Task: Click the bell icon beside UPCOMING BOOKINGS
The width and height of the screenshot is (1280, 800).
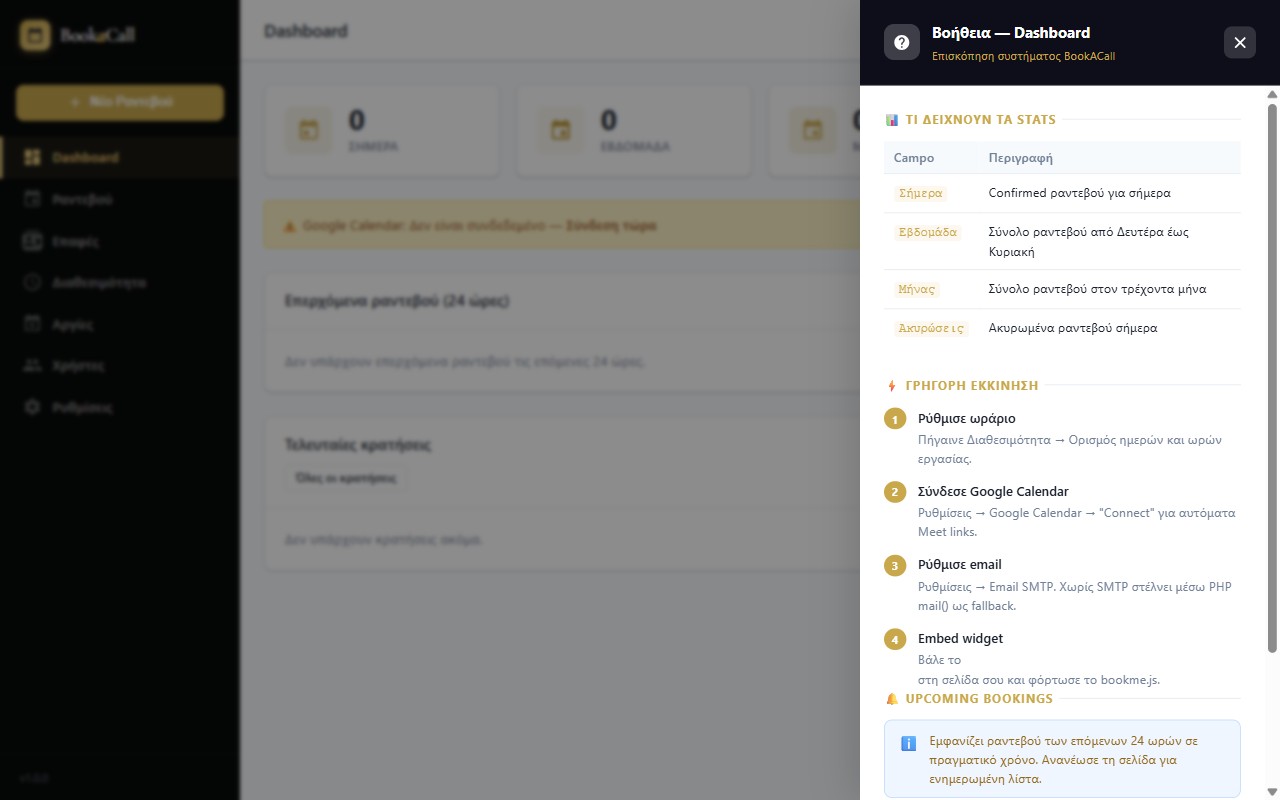Action: pos(892,699)
